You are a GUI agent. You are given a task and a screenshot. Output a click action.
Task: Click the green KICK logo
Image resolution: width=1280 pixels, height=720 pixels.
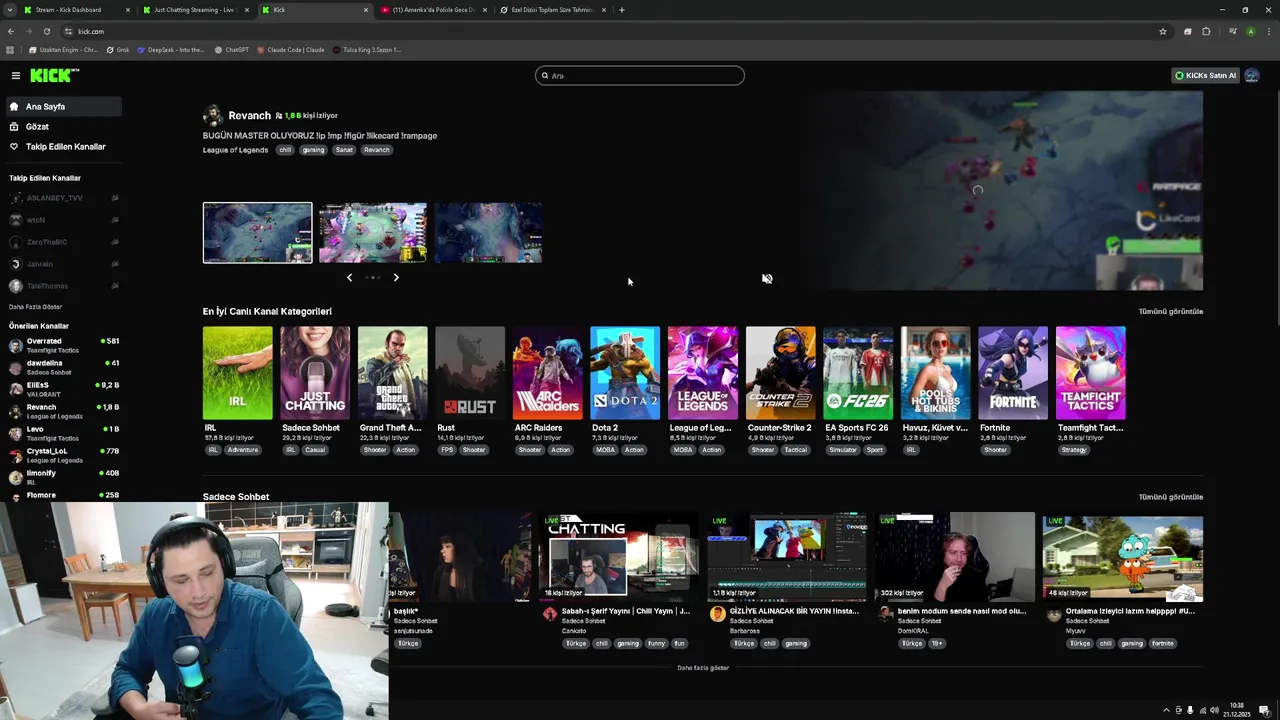click(x=54, y=75)
